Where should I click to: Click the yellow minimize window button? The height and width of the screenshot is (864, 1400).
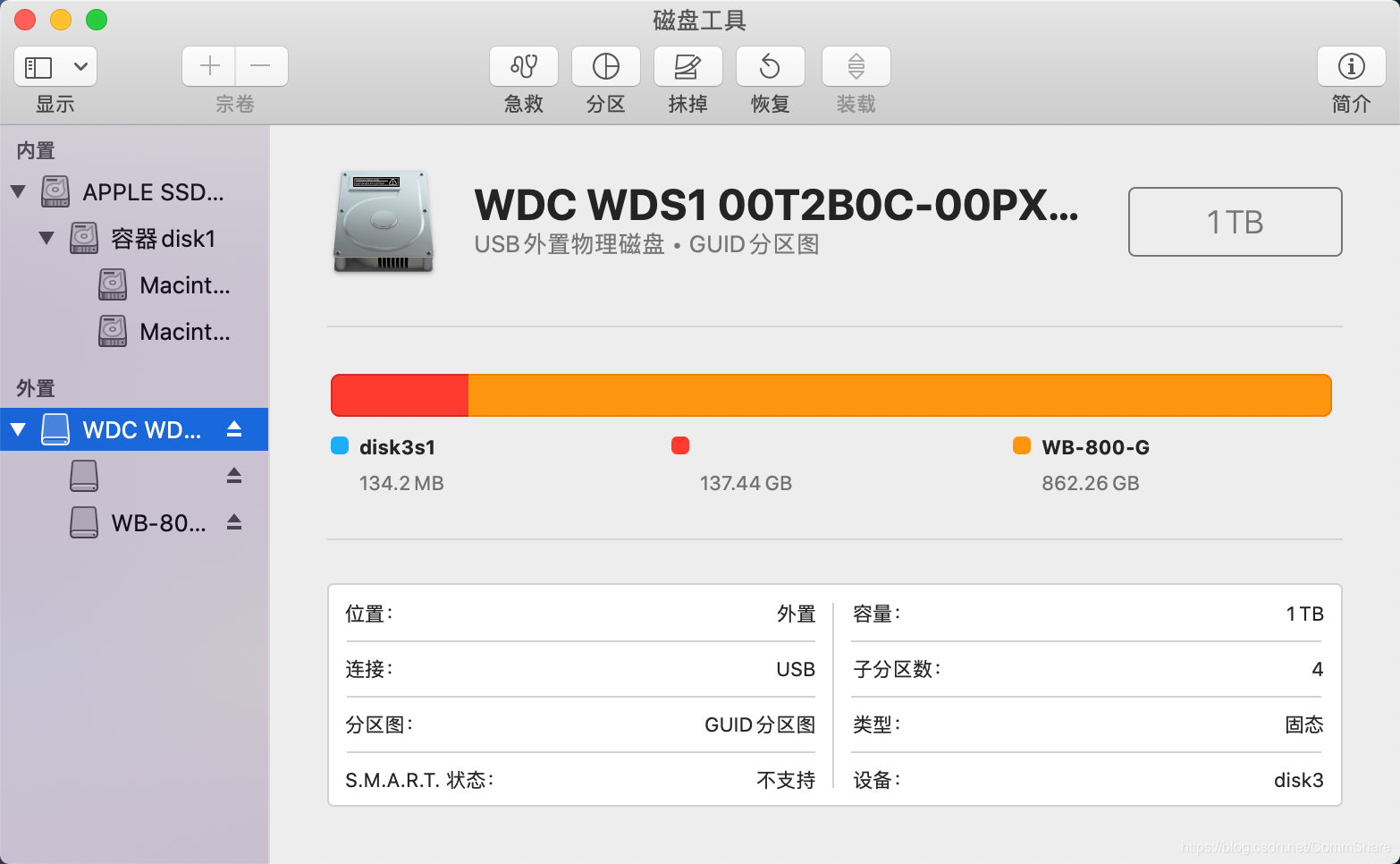pos(61,20)
